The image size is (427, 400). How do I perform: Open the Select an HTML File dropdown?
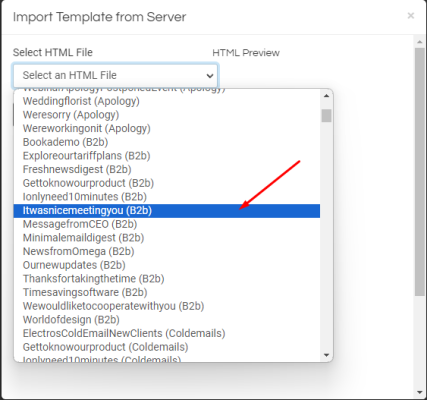115,75
